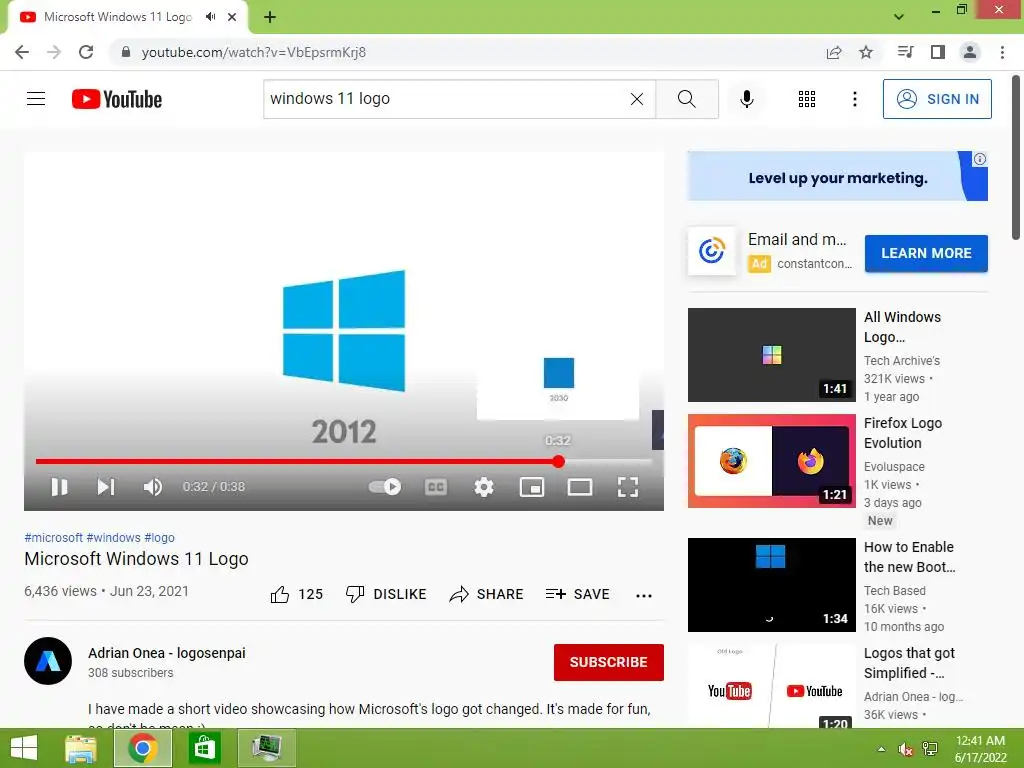Viewport: 1024px width, 768px height.
Task: Open the YouTube apps grid
Action: click(807, 99)
